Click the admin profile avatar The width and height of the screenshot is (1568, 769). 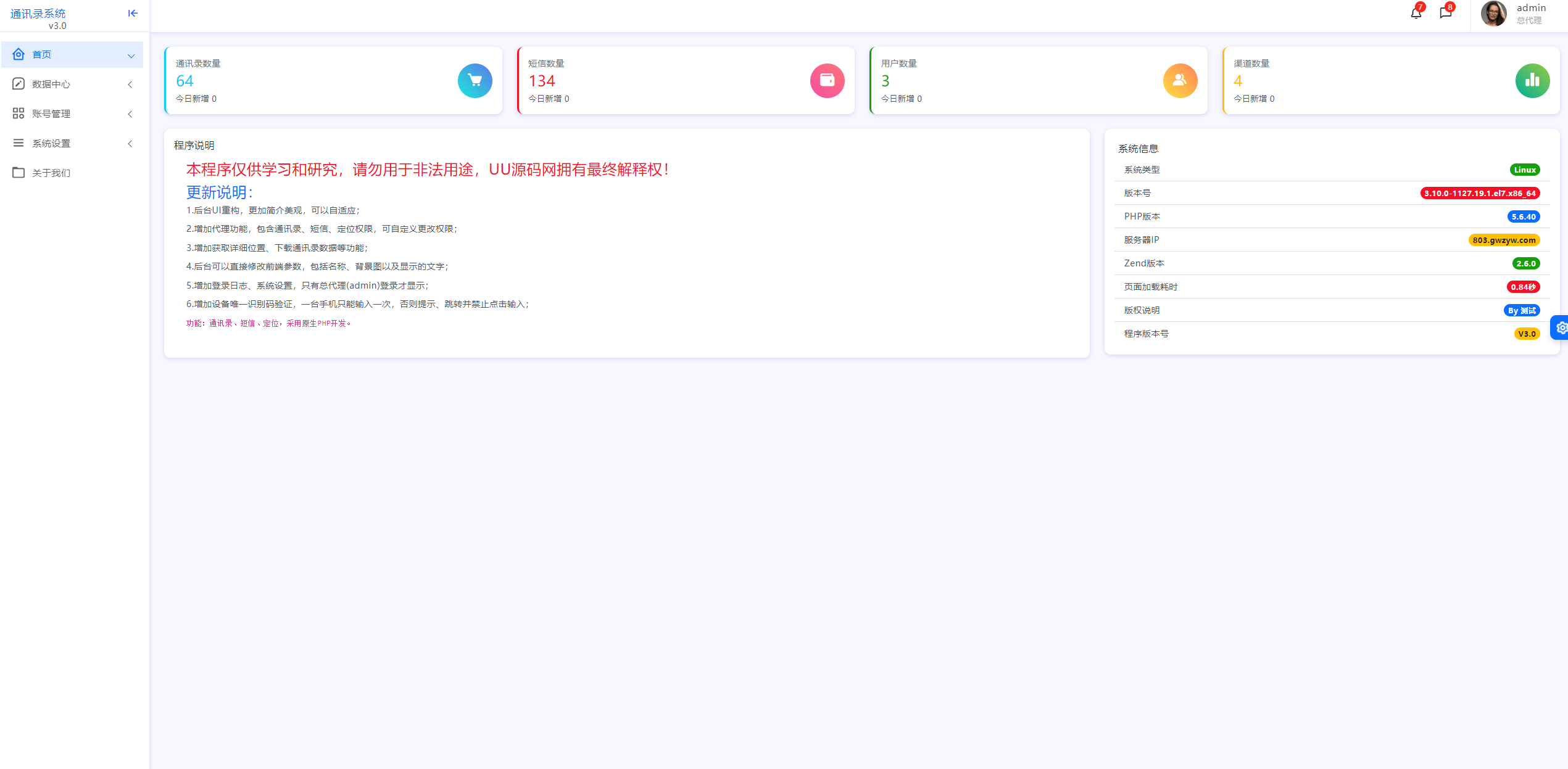(x=1494, y=14)
